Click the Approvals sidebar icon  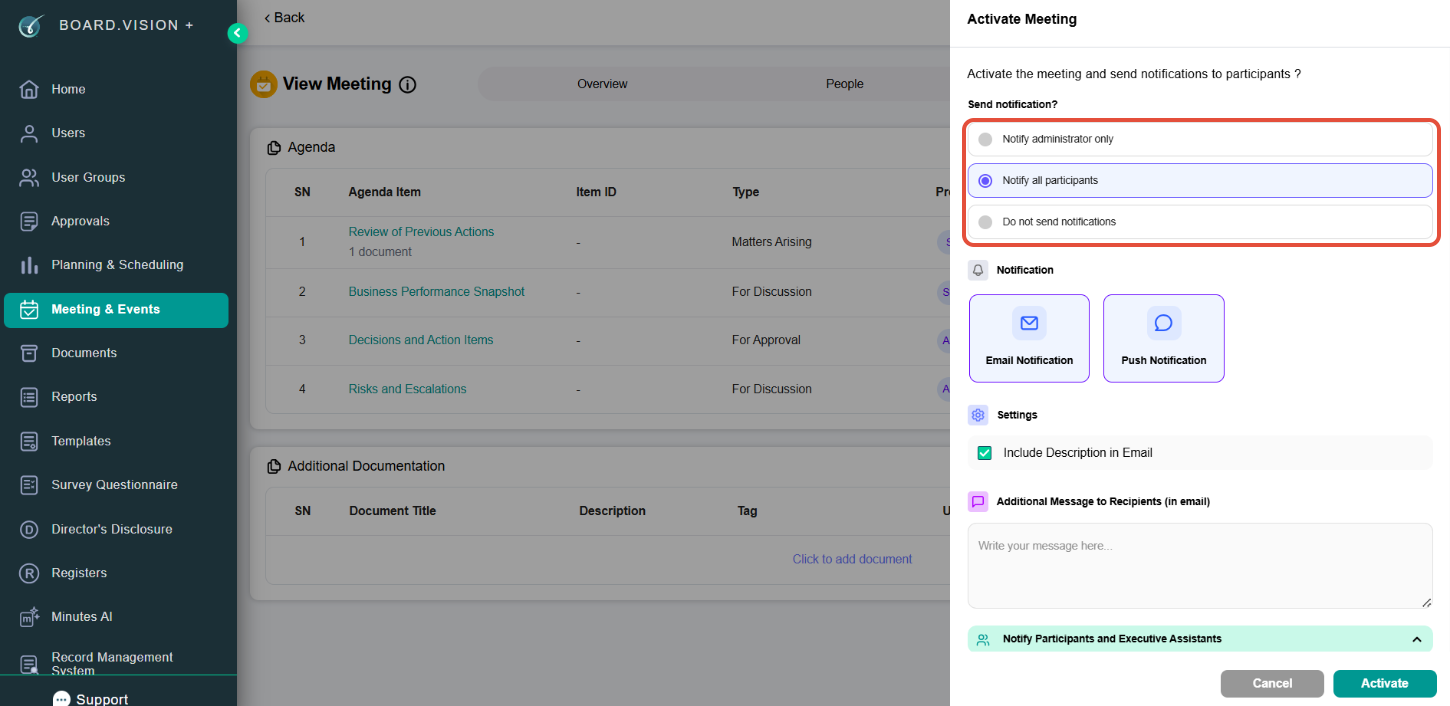click(x=29, y=221)
